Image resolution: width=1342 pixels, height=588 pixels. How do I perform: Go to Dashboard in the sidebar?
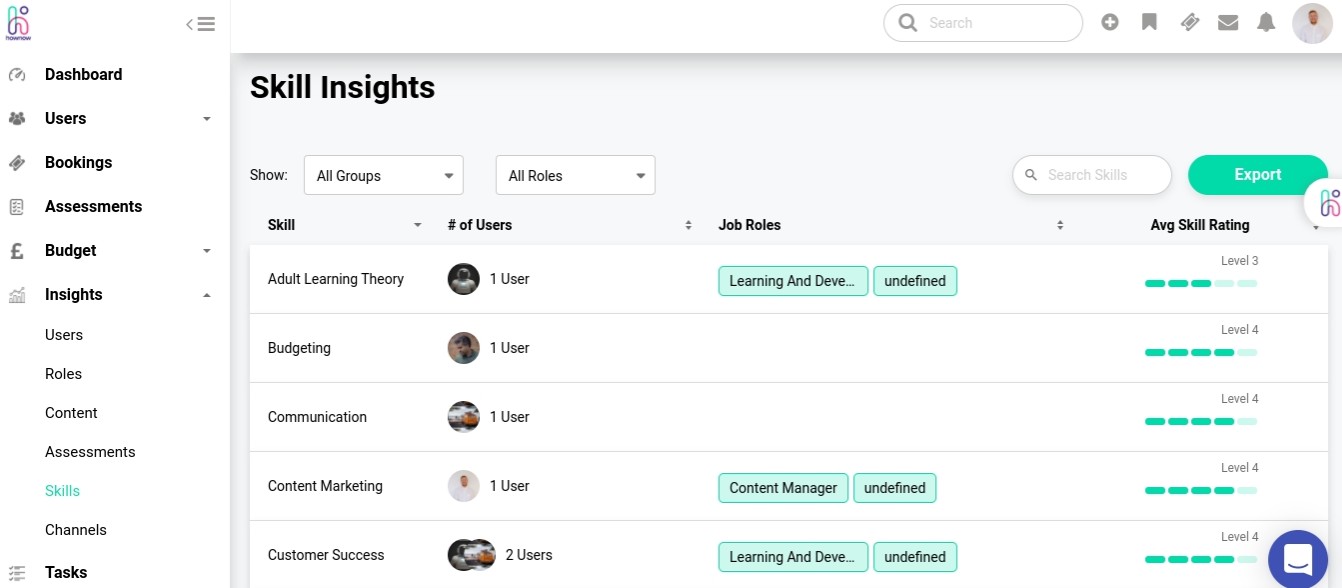pos(83,74)
